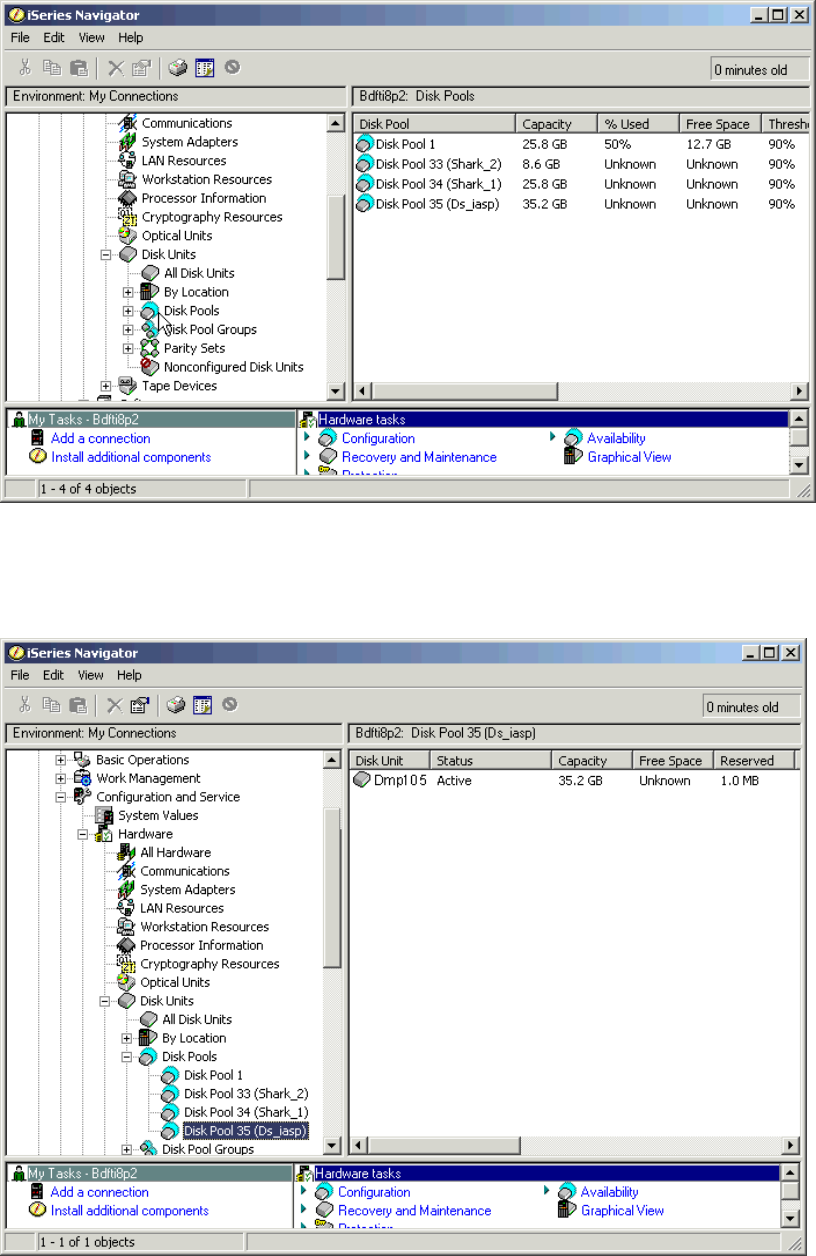
Task: Open Help menu in bottom Navigator window
Action: point(131,675)
